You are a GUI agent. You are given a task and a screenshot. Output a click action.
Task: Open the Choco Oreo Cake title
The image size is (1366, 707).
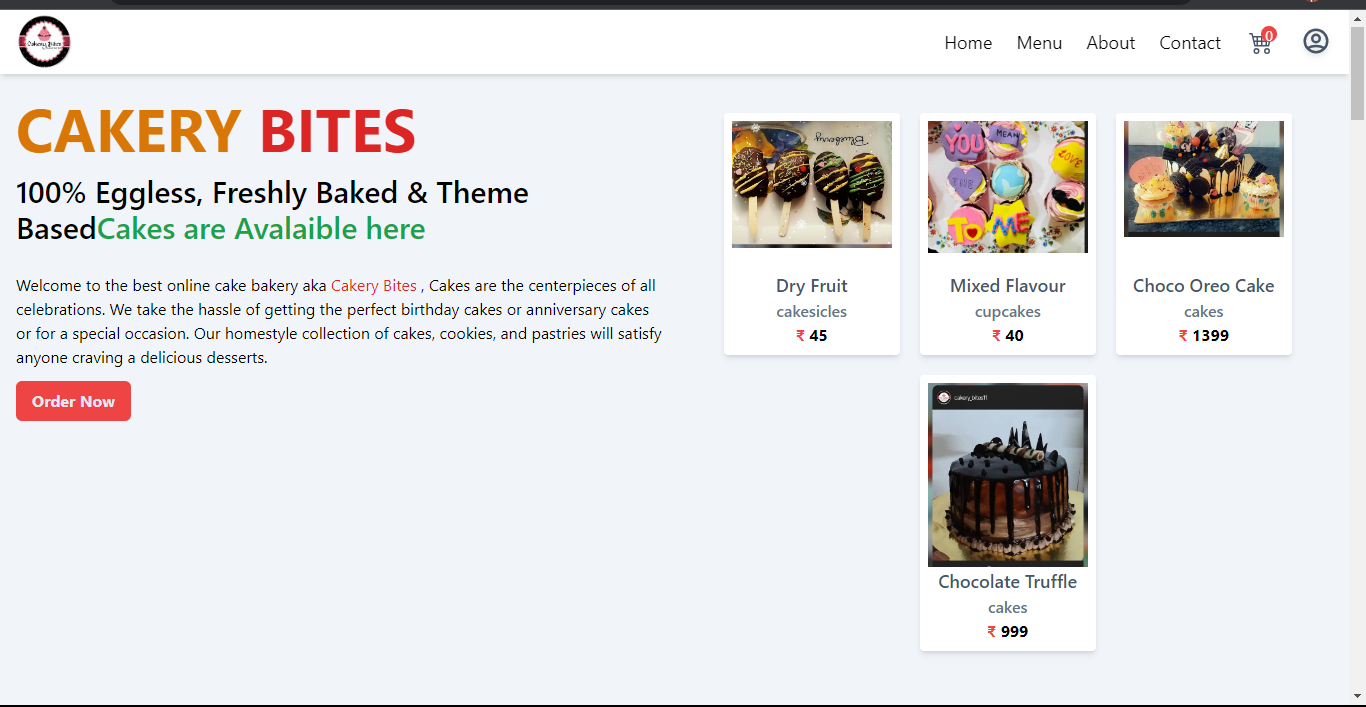[x=1203, y=286]
